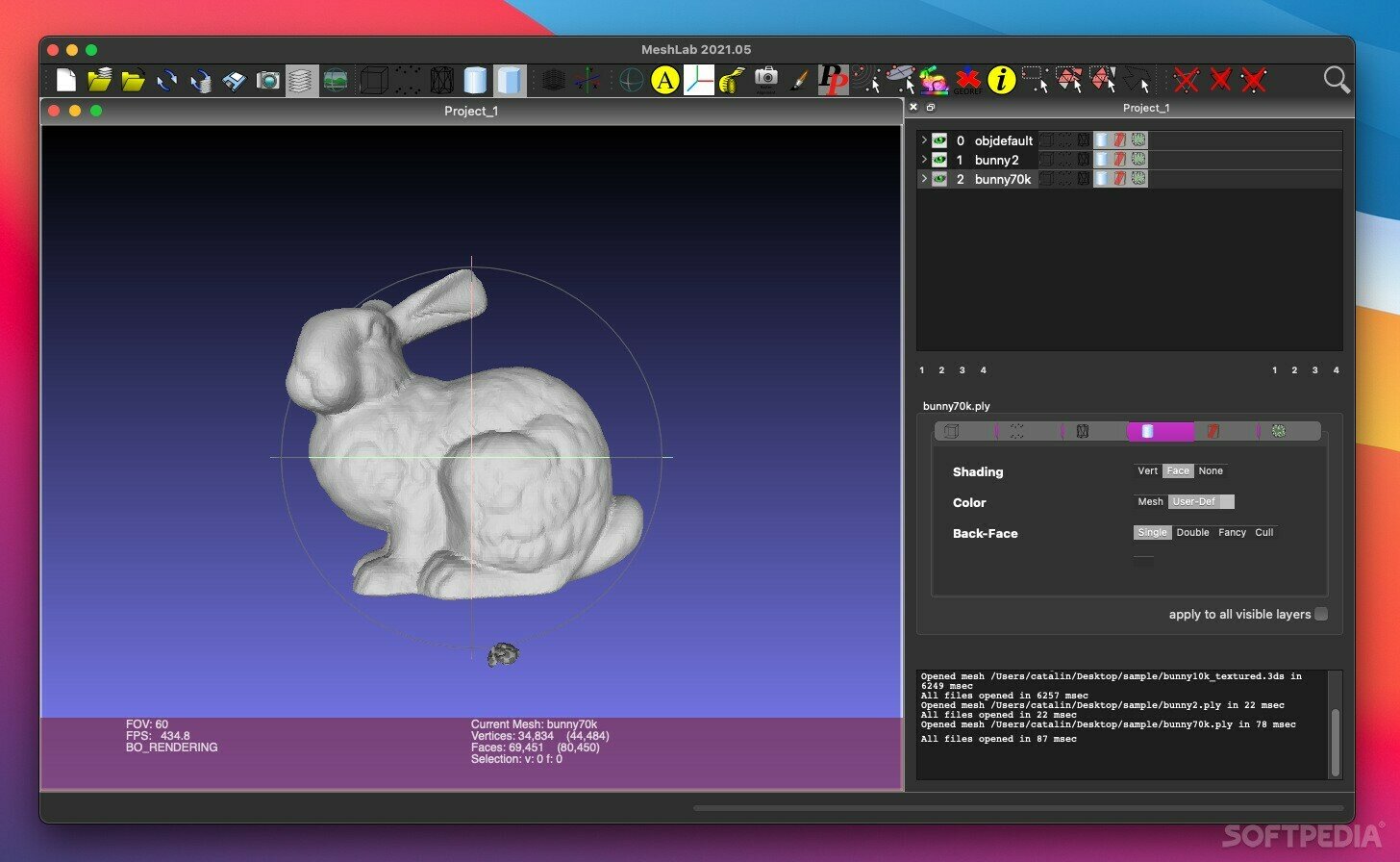The width and height of the screenshot is (1400, 862).
Task: Toggle the layer dialog stack icon
Action: [x=302, y=81]
